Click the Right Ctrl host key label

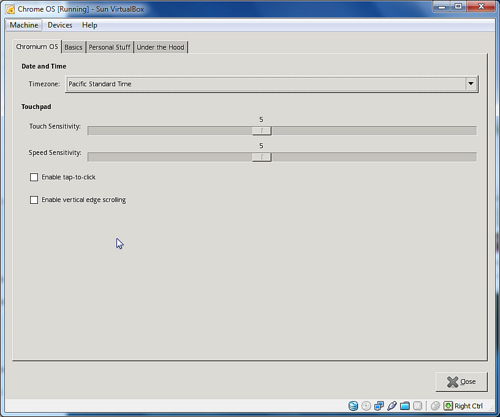click(x=468, y=406)
